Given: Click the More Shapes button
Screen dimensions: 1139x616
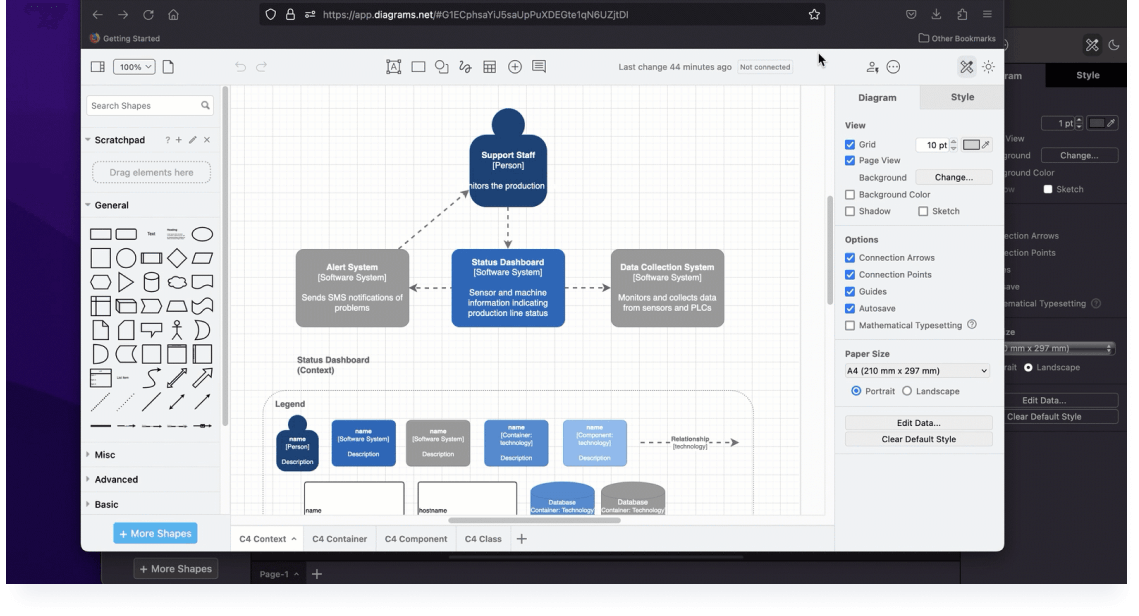Looking at the screenshot, I should [x=155, y=533].
